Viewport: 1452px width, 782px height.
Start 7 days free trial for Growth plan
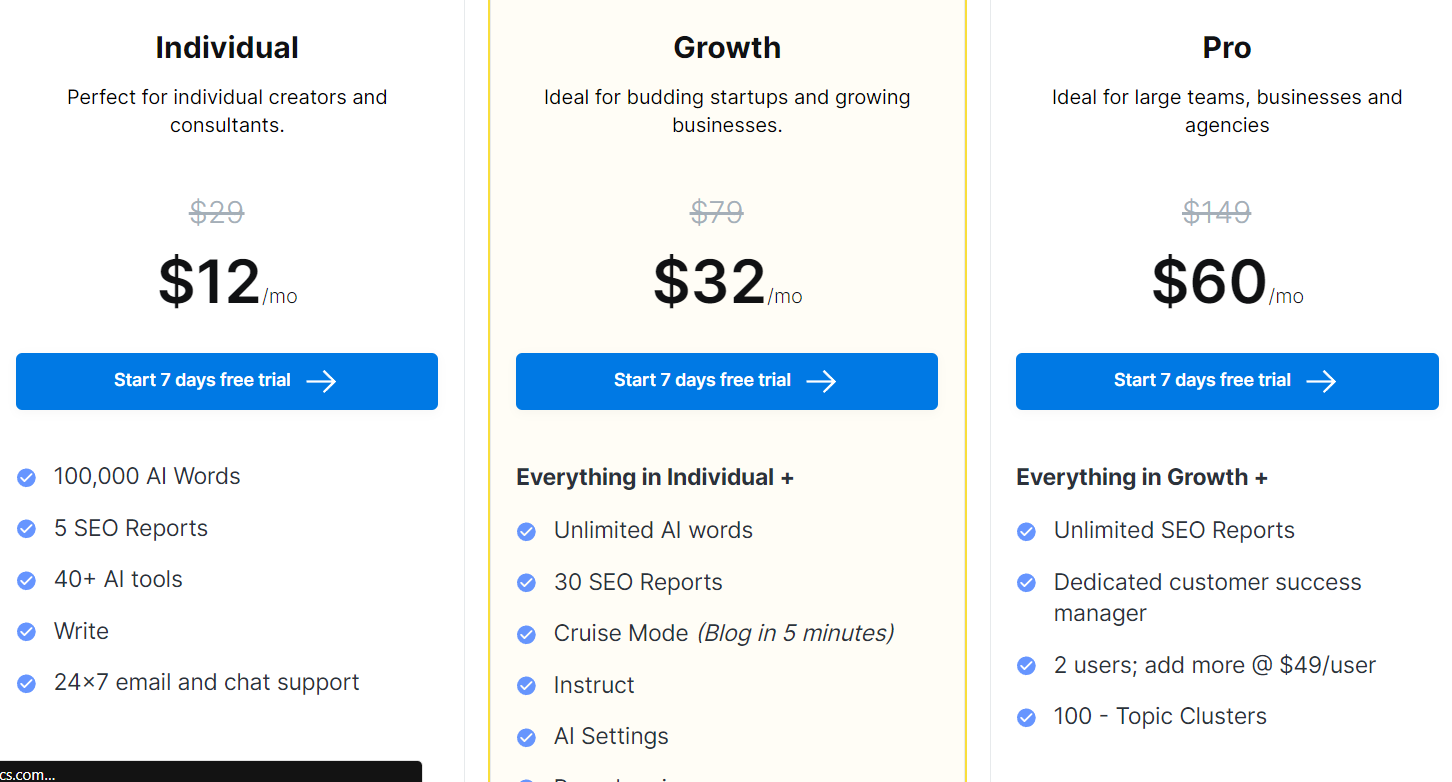coord(727,381)
